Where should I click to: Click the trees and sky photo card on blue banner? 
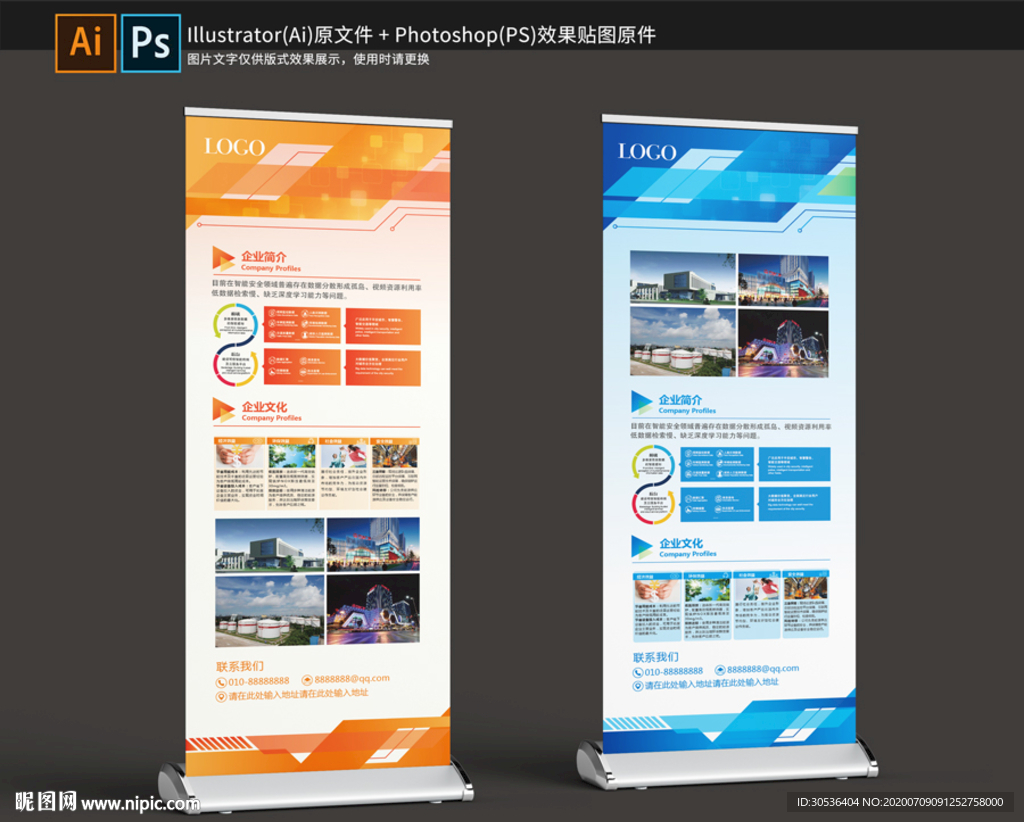pos(707,606)
